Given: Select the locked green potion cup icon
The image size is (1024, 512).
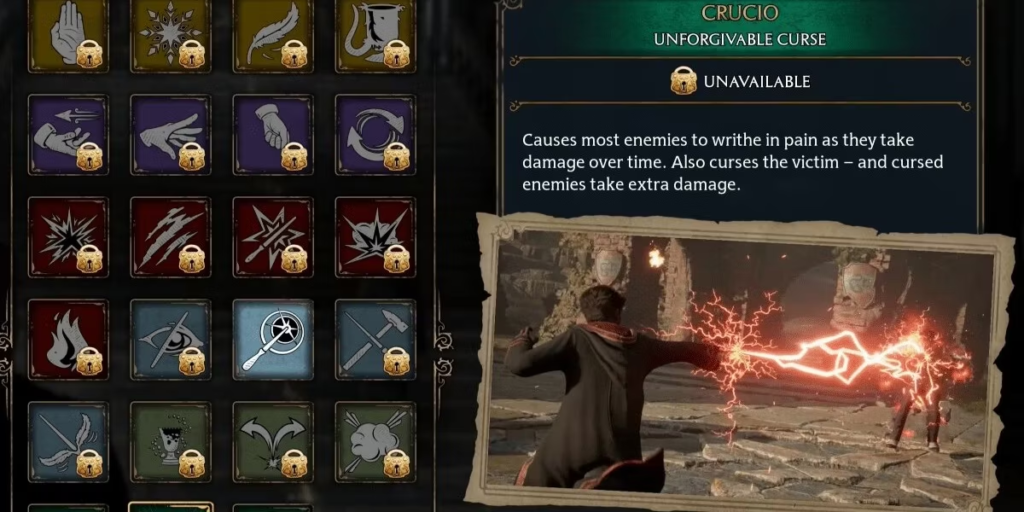Looking at the screenshot, I should 170,441.
